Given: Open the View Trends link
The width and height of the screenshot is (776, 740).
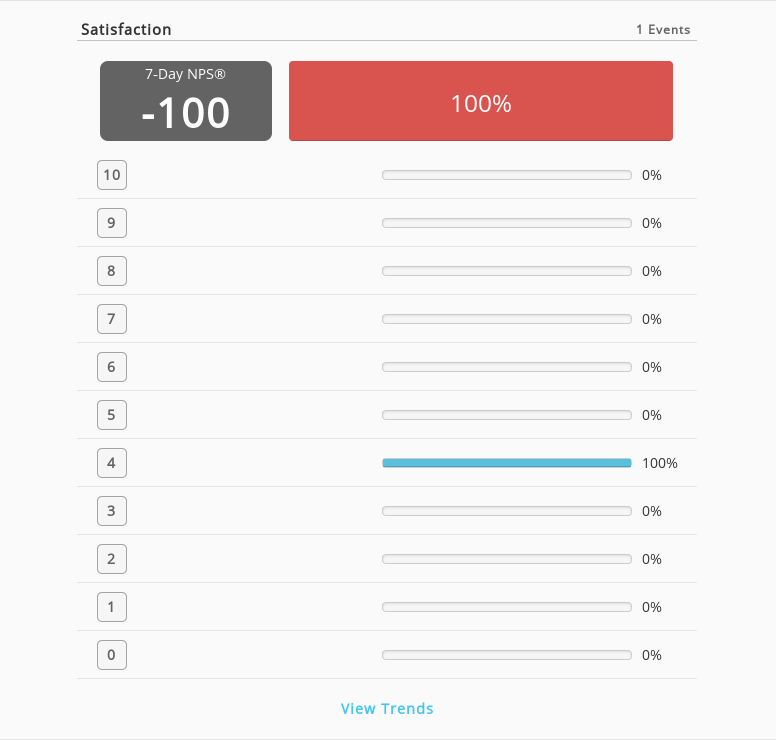Looking at the screenshot, I should [x=387, y=708].
